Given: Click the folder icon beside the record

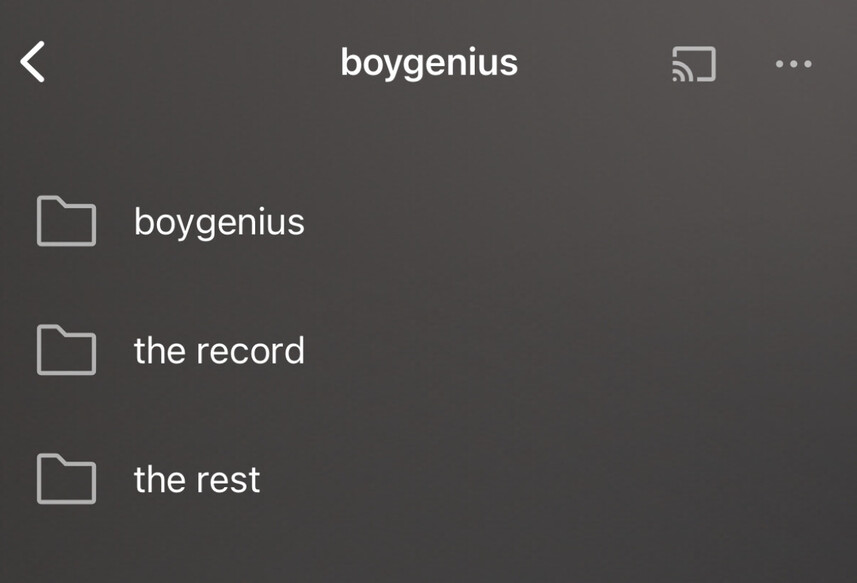Looking at the screenshot, I should [66, 350].
